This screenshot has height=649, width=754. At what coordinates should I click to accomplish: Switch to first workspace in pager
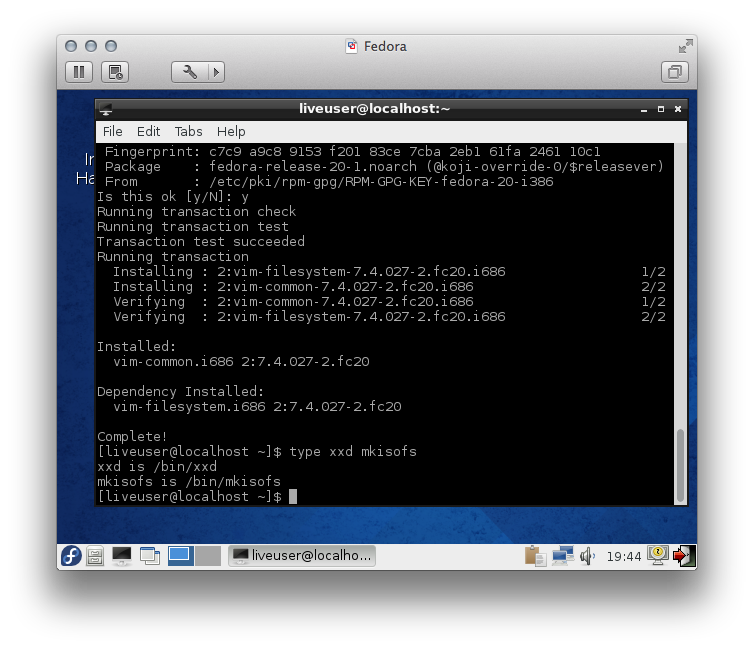181,556
